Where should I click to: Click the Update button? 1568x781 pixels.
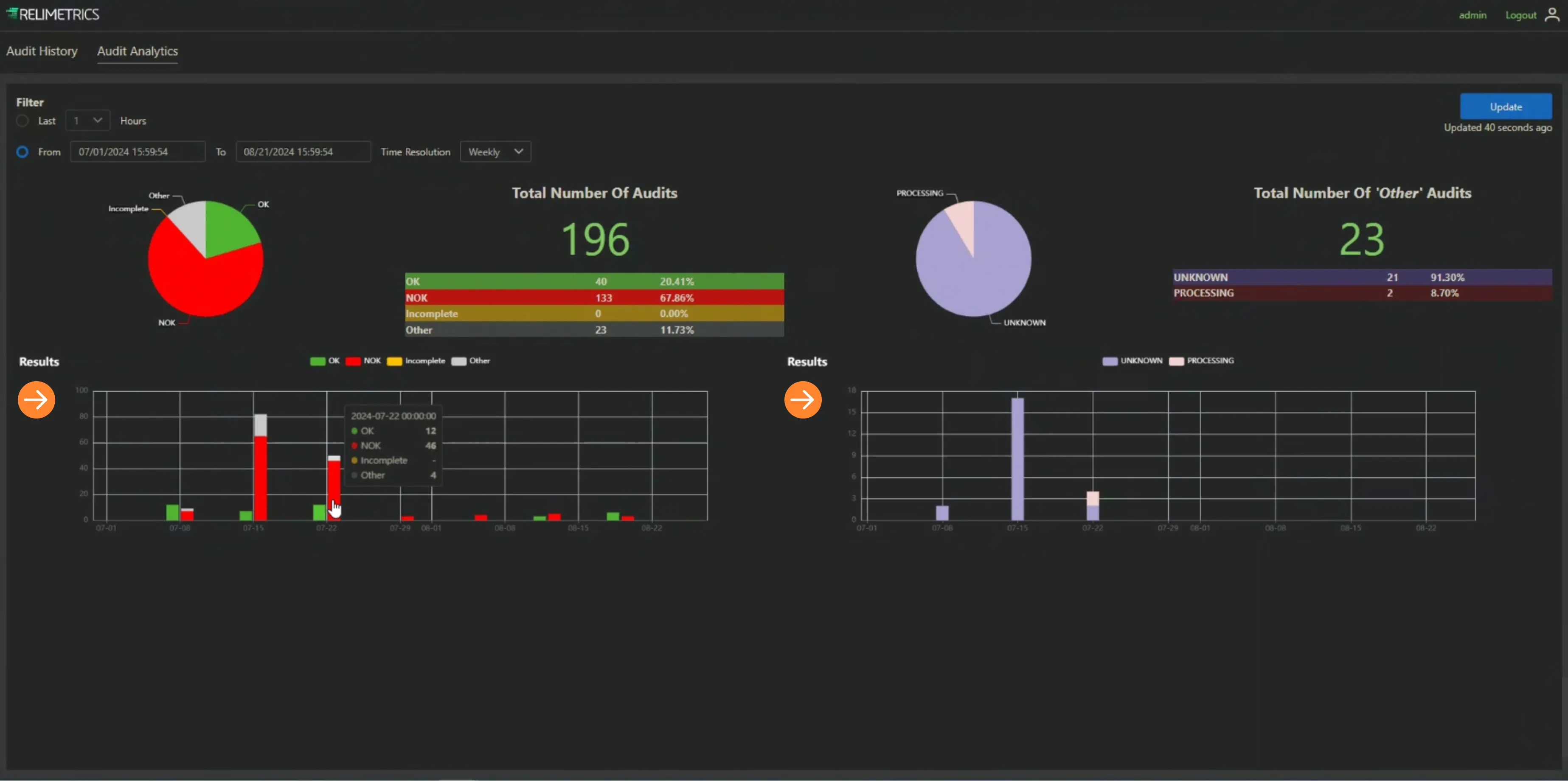(x=1506, y=107)
